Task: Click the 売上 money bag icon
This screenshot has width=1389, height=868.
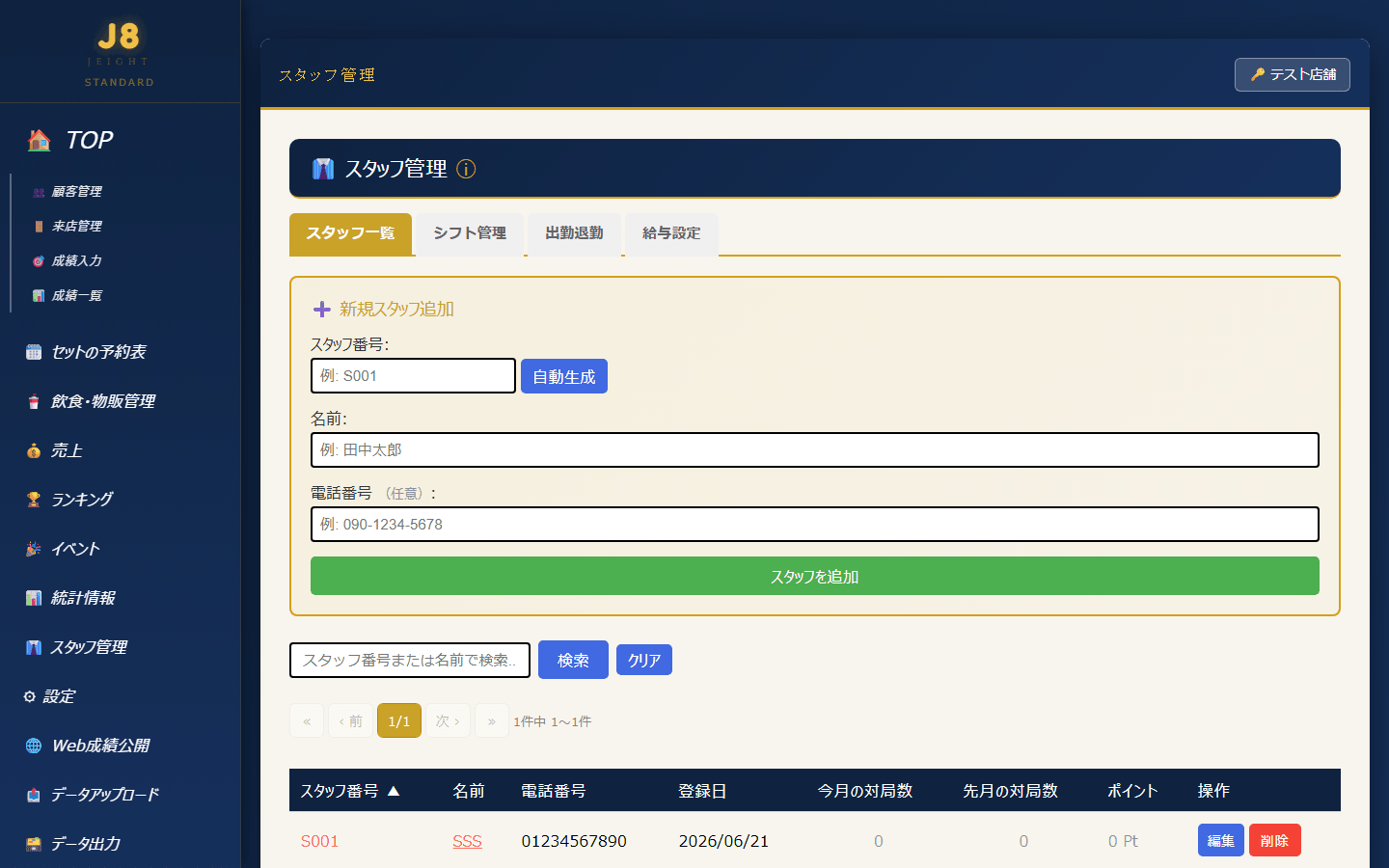Action: click(34, 450)
